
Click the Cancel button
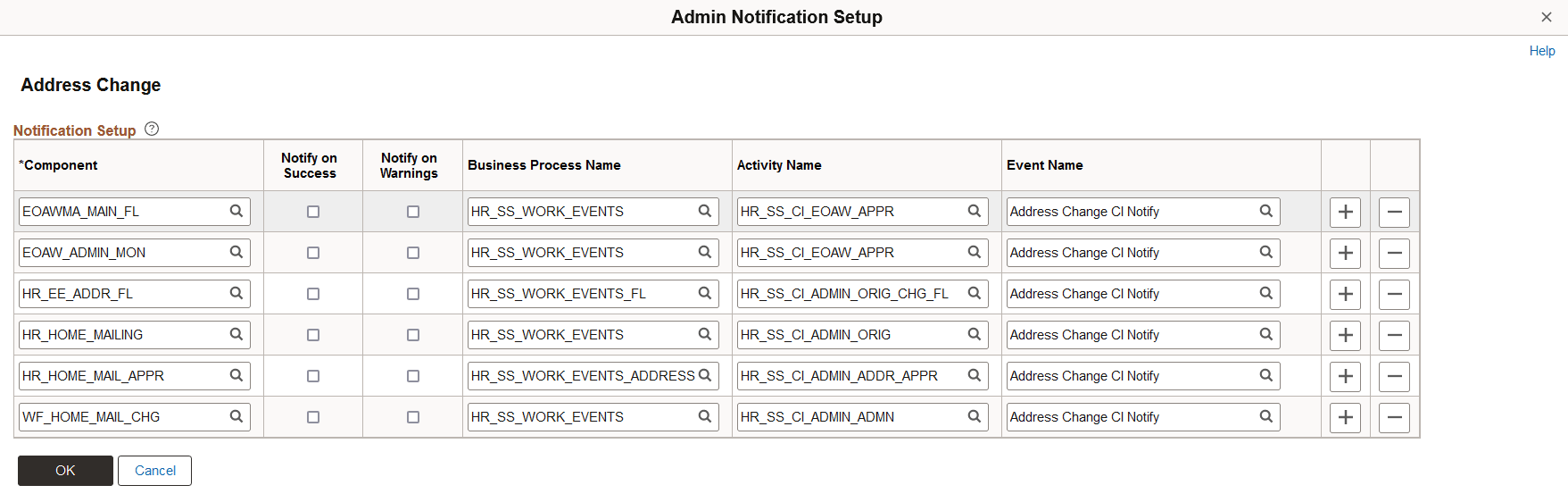pyautogui.click(x=154, y=471)
